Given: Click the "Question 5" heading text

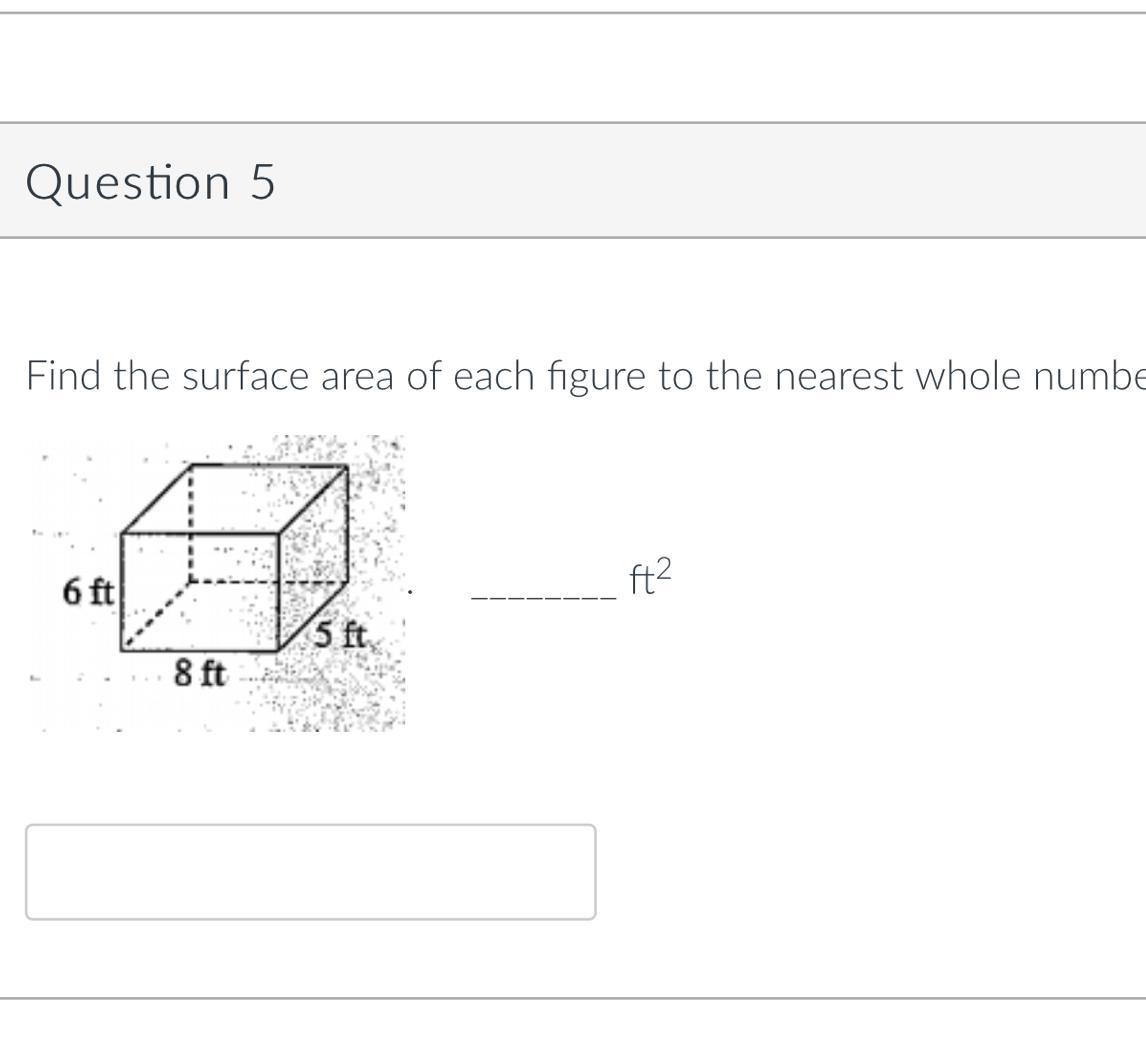Looking at the screenshot, I should tap(150, 182).
